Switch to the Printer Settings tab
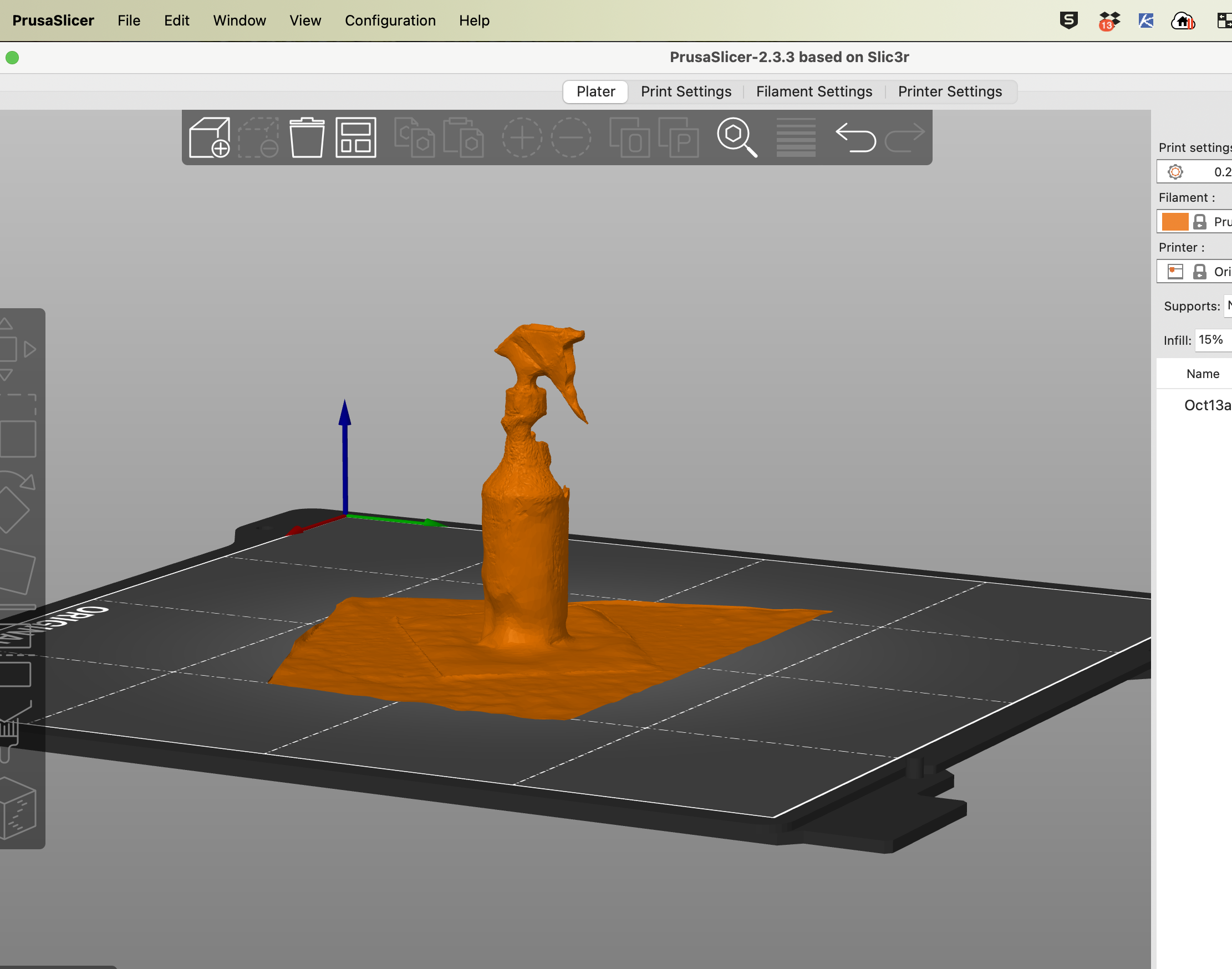Viewport: 1232px width, 969px height. coord(950,92)
